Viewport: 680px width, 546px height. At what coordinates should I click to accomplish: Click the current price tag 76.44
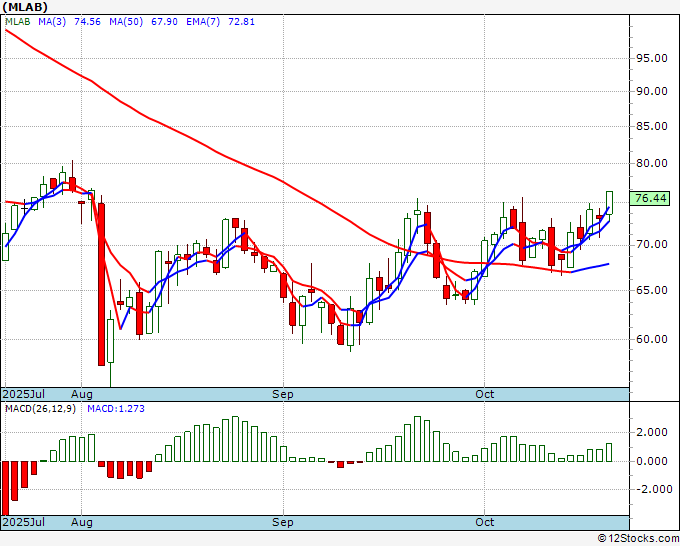pos(650,198)
